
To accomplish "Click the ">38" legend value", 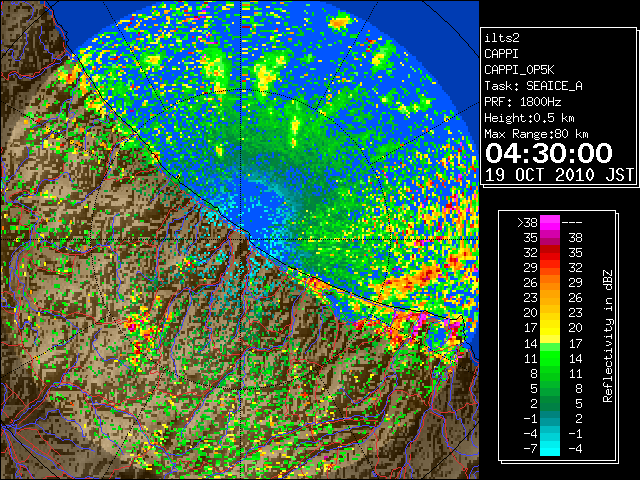I will coord(527,222).
